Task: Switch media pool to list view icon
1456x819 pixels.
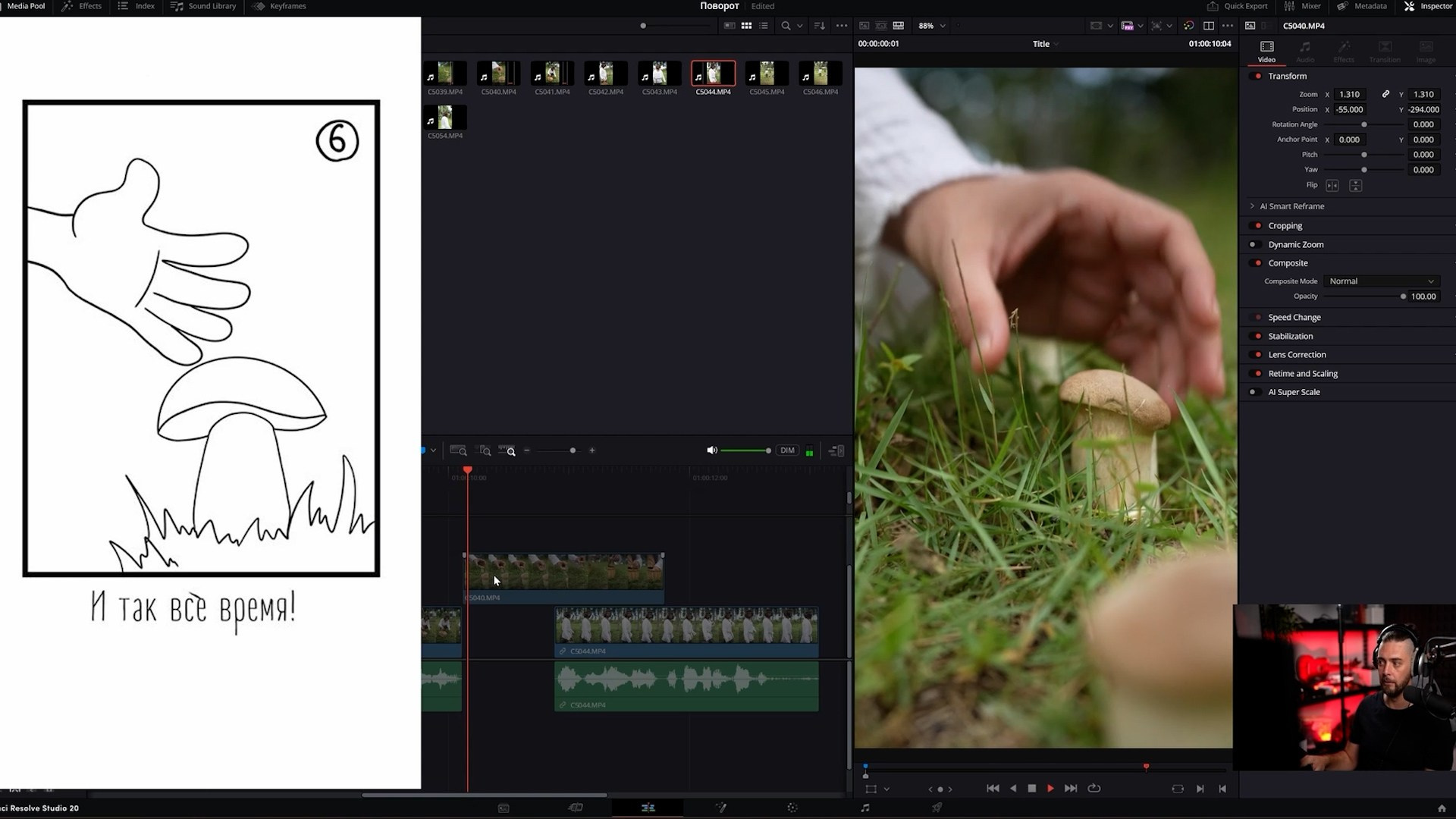Action: pyautogui.click(x=764, y=26)
